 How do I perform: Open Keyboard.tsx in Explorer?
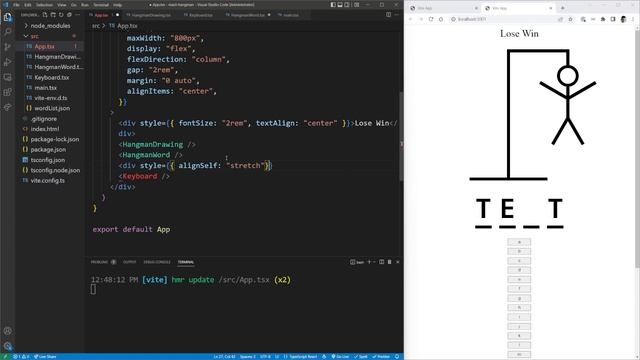point(51,77)
